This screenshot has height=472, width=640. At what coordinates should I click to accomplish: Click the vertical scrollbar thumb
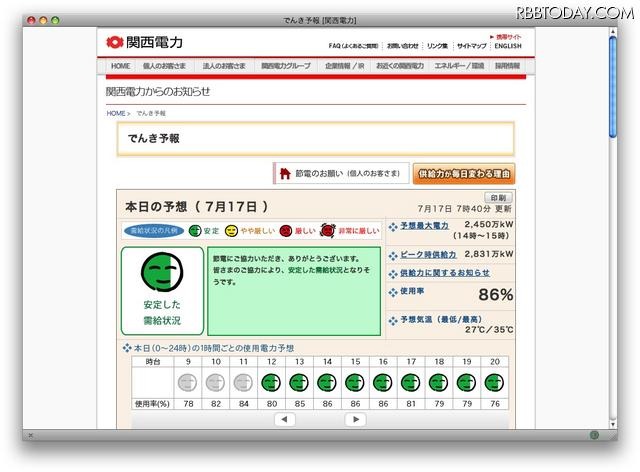click(613, 87)
